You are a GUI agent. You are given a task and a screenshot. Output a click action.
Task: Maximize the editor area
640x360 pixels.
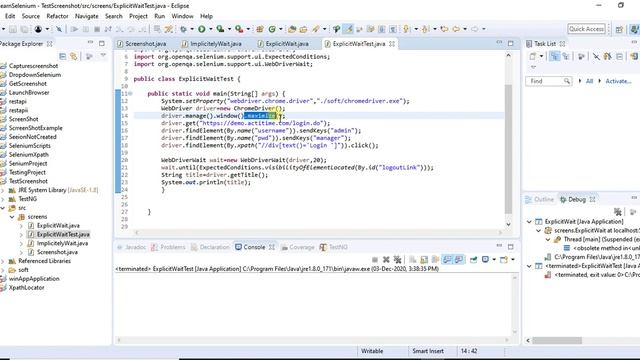click(511, 43)
